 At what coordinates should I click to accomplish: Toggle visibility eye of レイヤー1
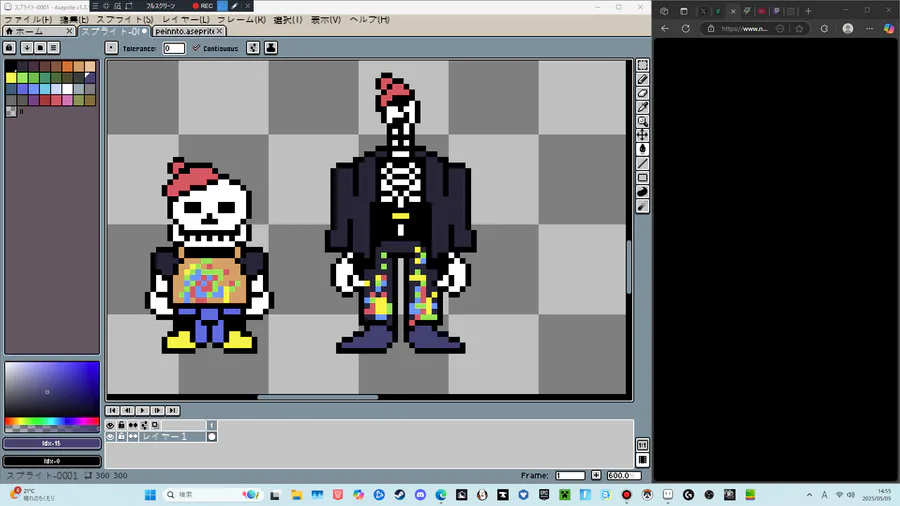coord(110,437)
